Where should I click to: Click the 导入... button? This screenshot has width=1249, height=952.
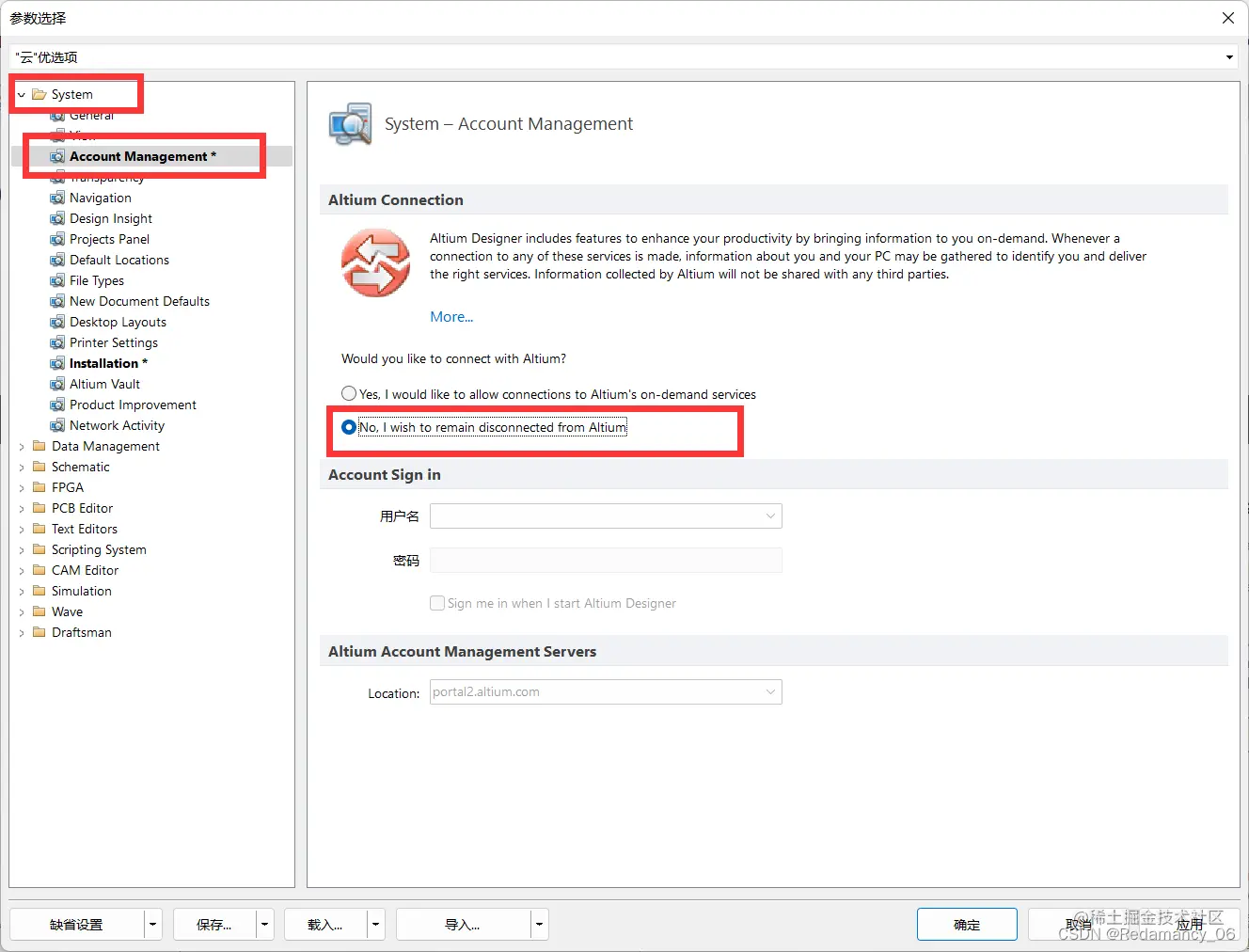(463, 925)
